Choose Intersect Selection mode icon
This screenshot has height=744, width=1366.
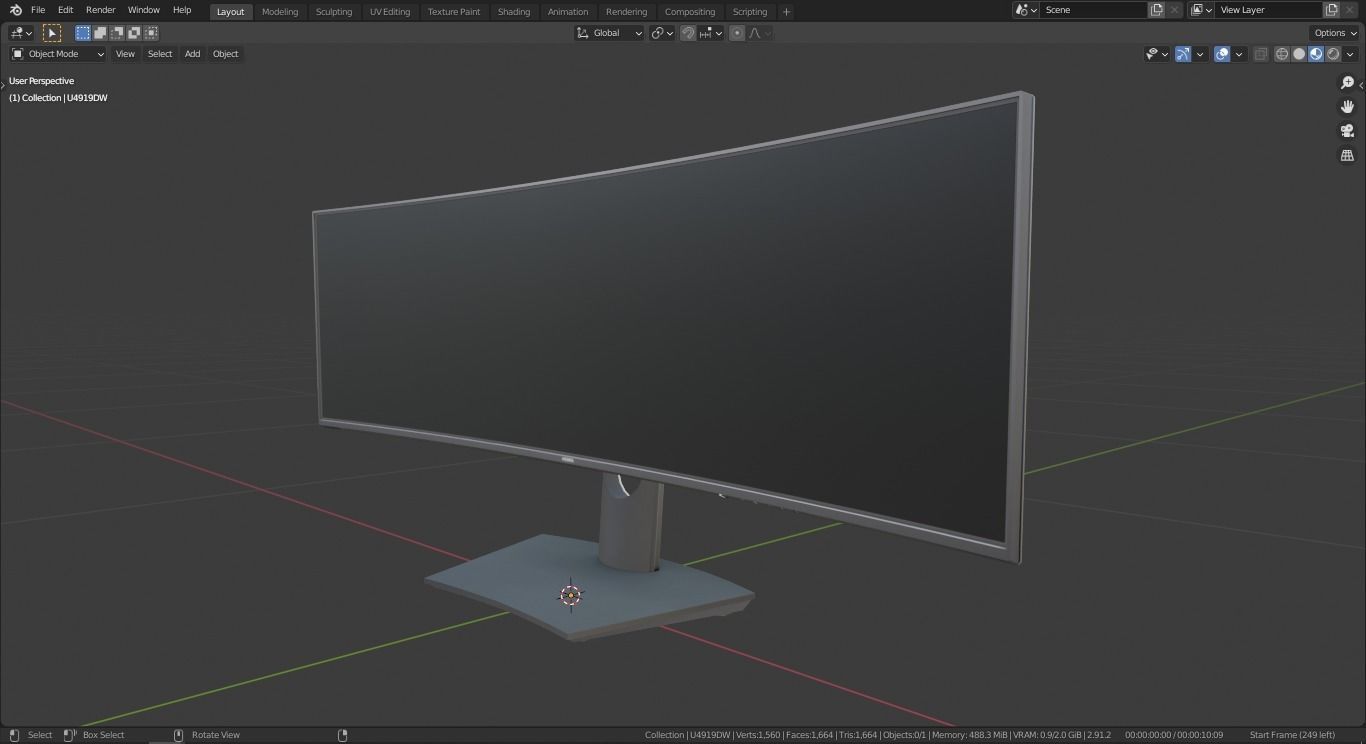point(151,33)
